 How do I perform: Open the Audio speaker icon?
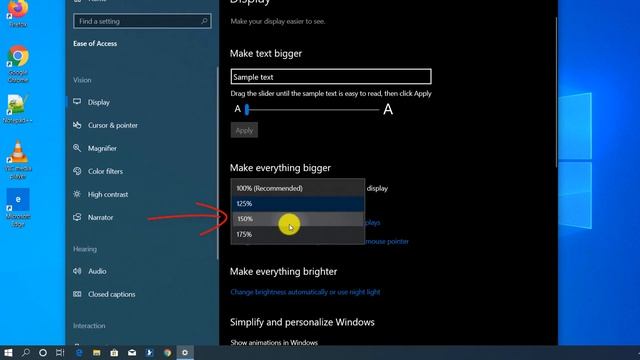point(77,271)
